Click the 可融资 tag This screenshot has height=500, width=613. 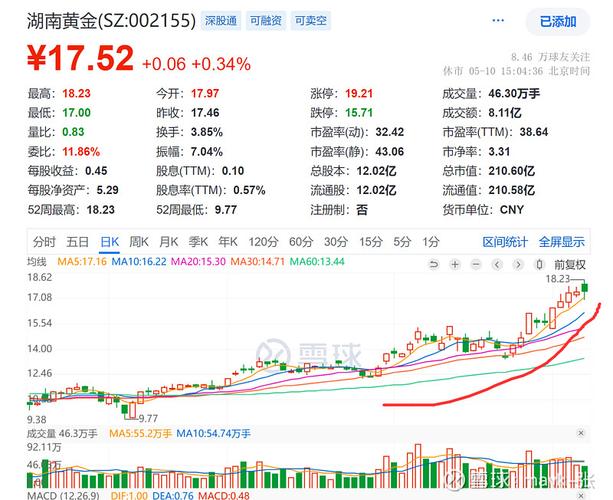point(266,21)
